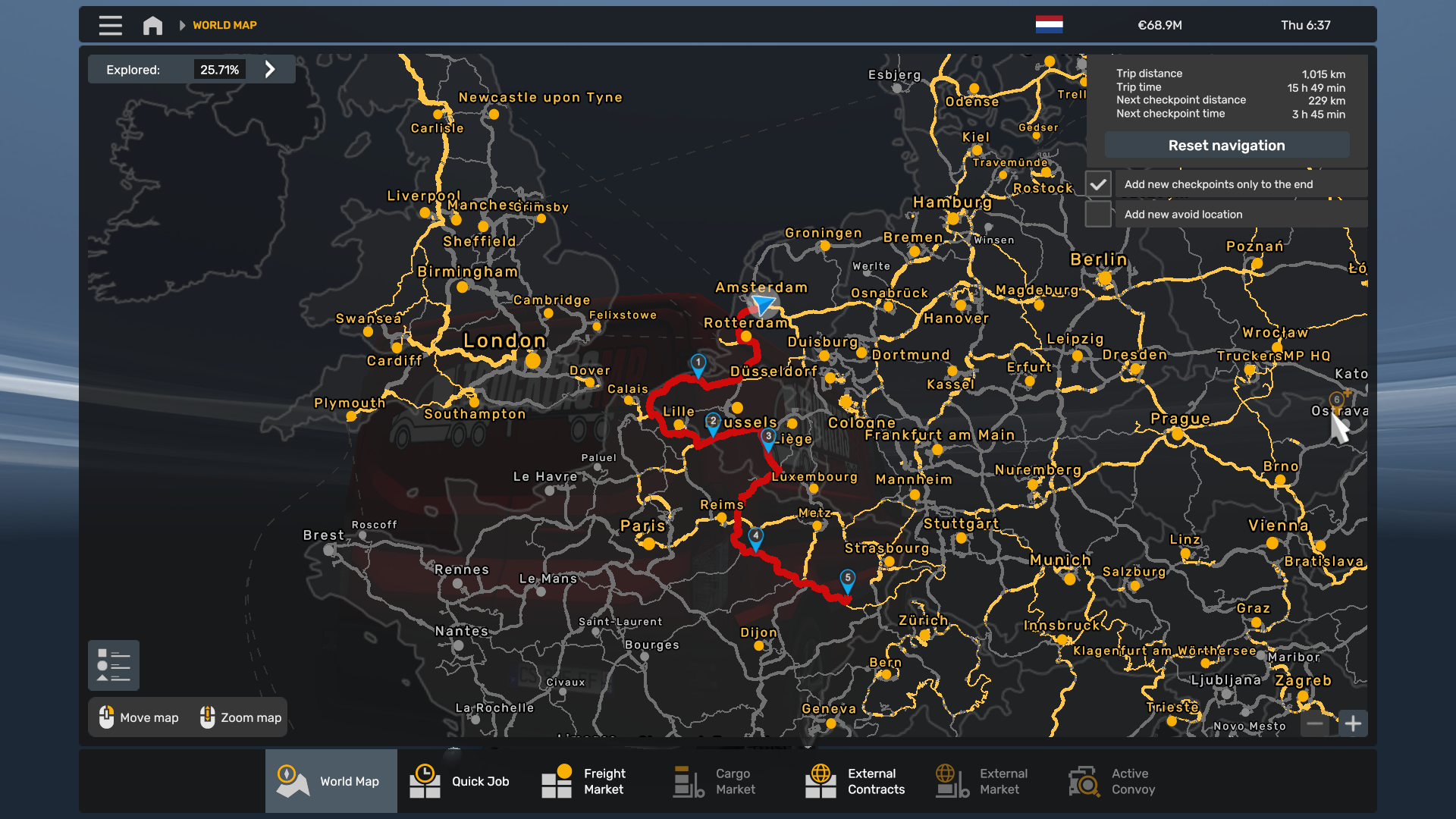Open External Market tab

click(x=990, y=781)
